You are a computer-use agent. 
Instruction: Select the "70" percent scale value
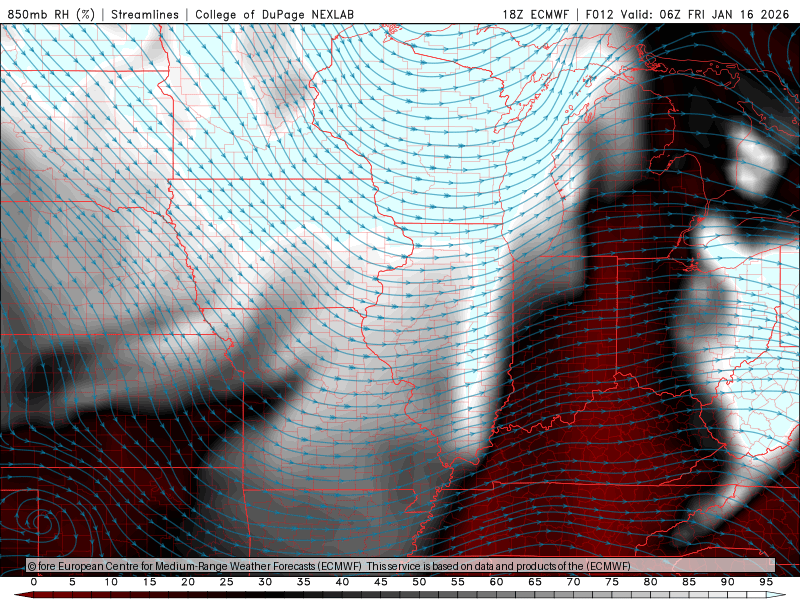pyautogui.click(x=573, y=582)
